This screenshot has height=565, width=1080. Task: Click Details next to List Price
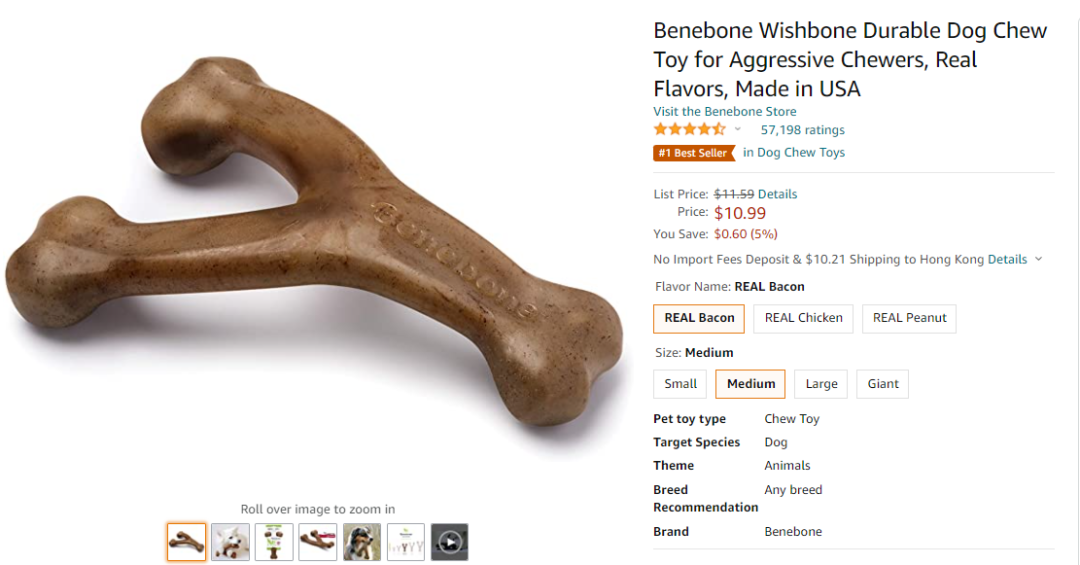(x=777, y=194)
